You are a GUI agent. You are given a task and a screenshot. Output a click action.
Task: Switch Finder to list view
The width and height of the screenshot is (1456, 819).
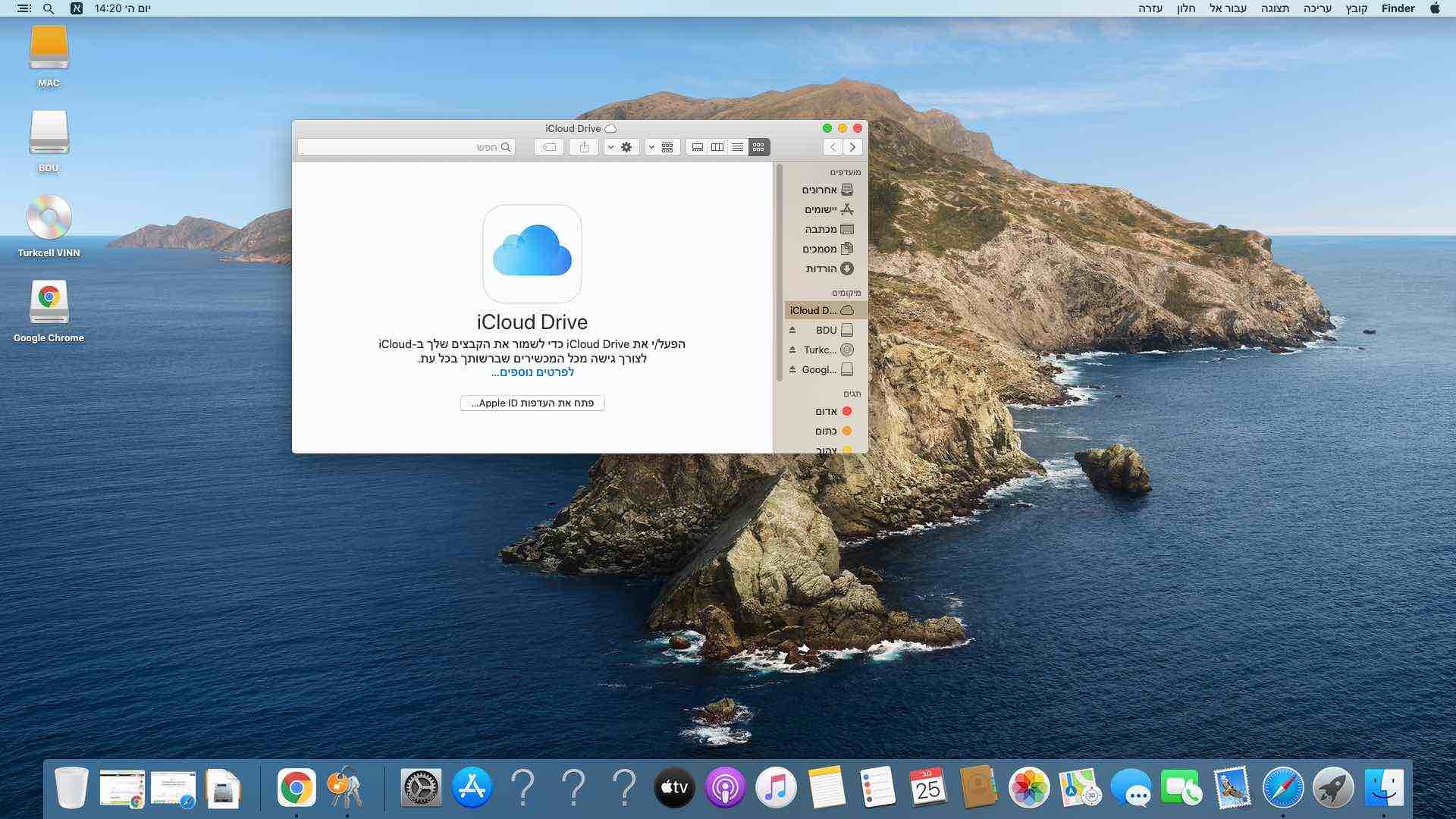[737, 147]
